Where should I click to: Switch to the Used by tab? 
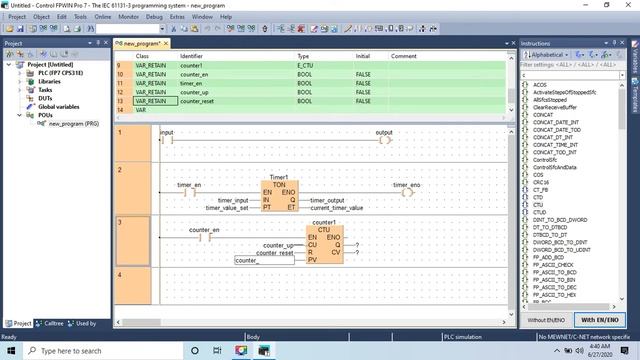[82, 323]
